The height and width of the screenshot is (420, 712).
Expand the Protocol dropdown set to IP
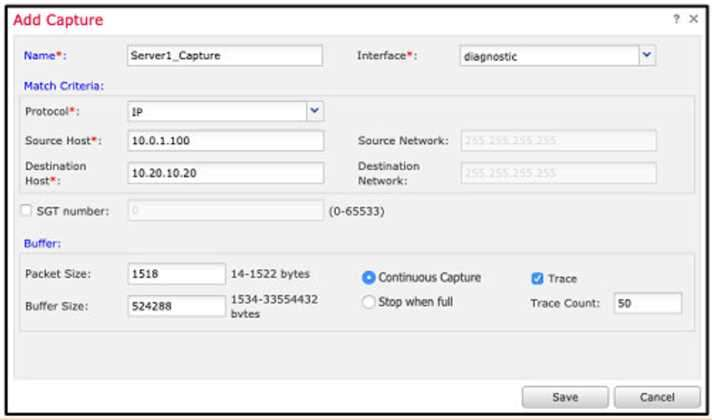click(315, 111)
